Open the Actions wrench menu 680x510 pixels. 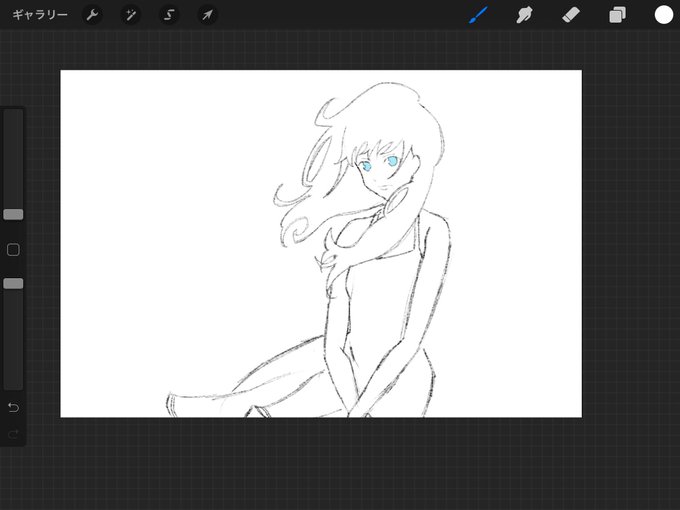tap(92, 15)
